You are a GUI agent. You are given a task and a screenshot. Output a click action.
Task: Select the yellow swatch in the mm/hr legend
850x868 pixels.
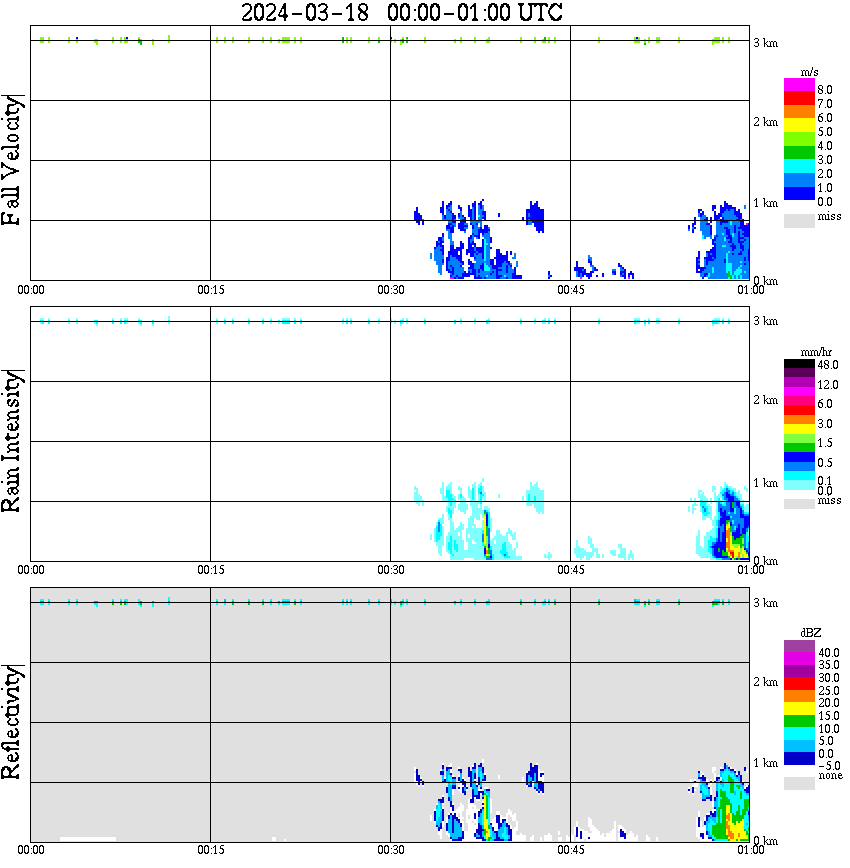[x=800, y=429]
